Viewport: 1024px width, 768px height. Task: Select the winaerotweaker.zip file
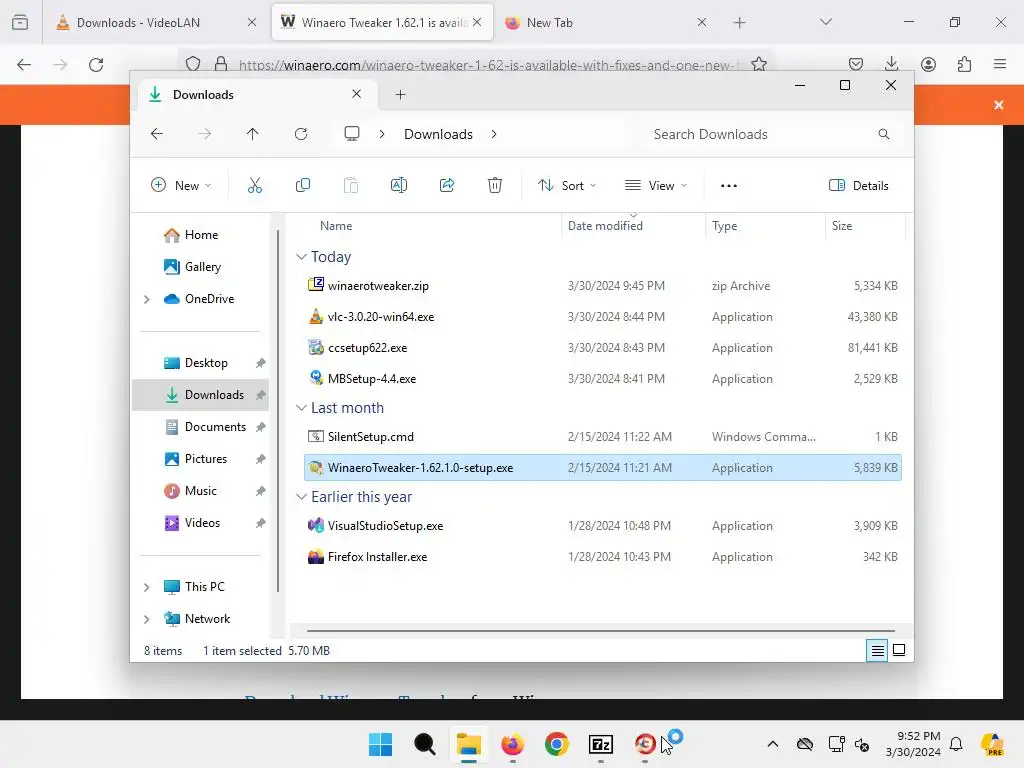(x=603, y=286)
